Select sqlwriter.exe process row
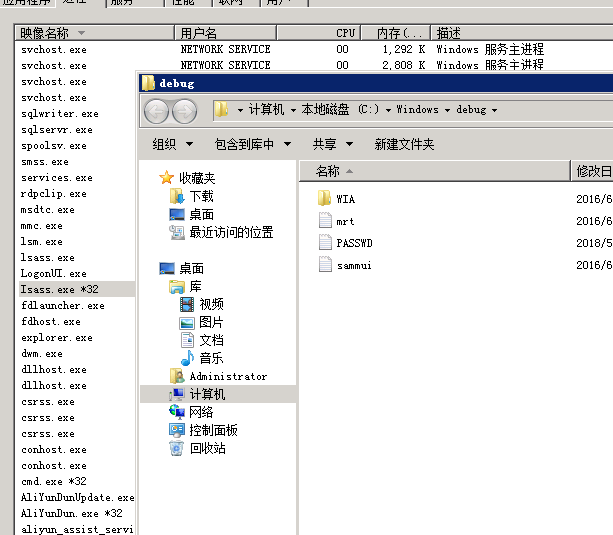613x535 pixels. click(77, 114)
